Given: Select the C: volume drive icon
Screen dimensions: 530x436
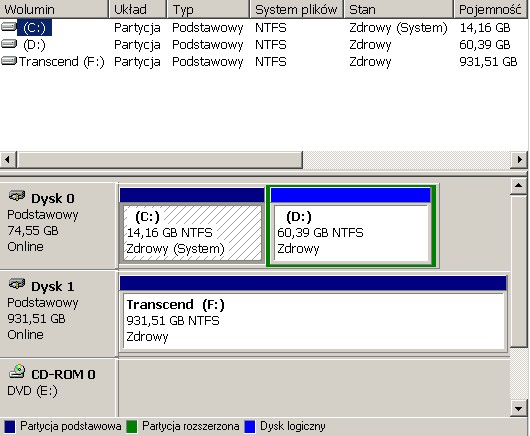Looking at the screenshot, I should (x=9, y=27).
